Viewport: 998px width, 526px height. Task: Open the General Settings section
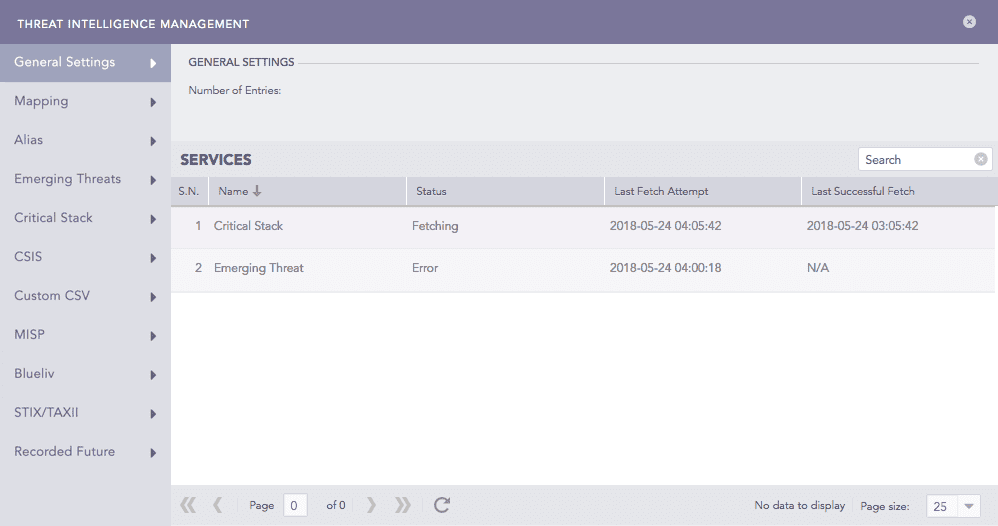tap(85, 62)
